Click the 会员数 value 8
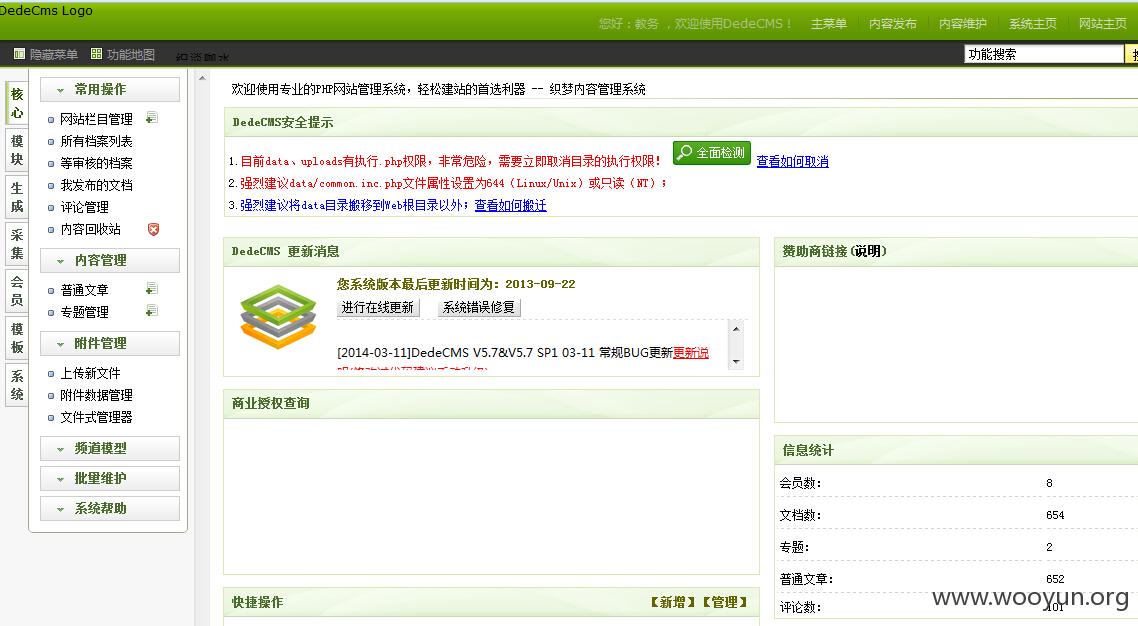The width and height of the screenshot is (1138, 626). (x=1049, y=483)
